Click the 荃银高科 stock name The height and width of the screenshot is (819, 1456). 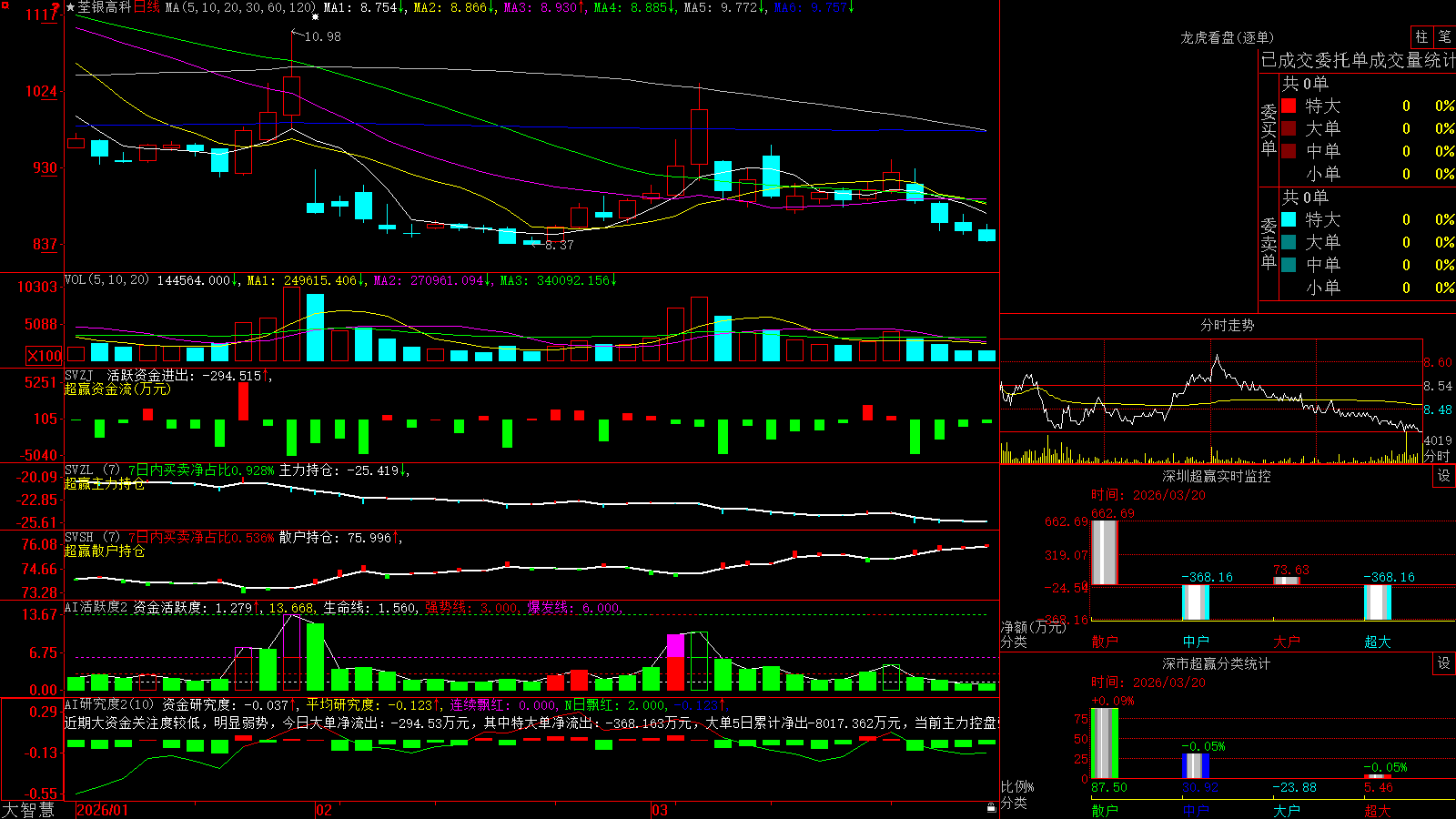[x=105, y=7]
